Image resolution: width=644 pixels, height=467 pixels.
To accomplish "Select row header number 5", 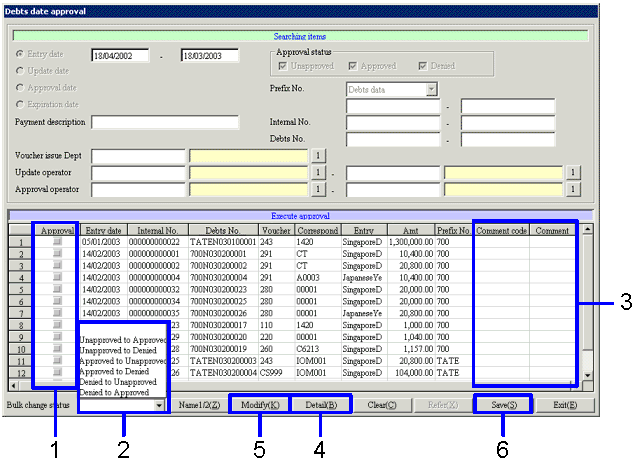I will 21,290.
